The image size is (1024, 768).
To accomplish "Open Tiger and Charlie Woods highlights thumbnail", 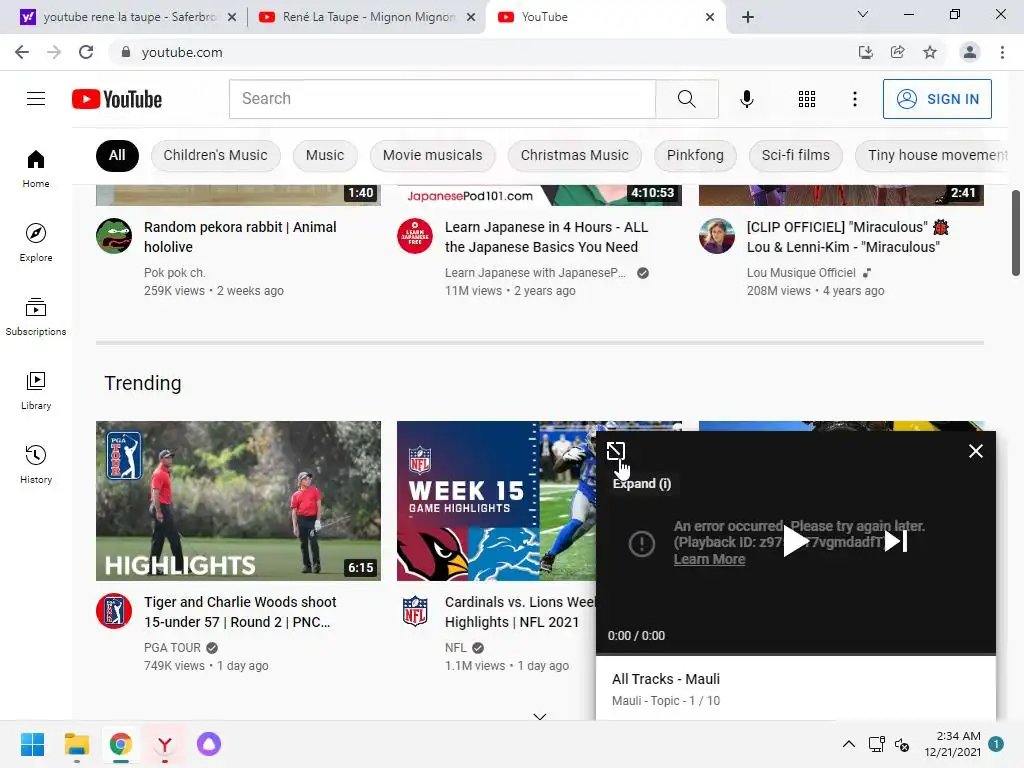I will [x=238, y=501].
